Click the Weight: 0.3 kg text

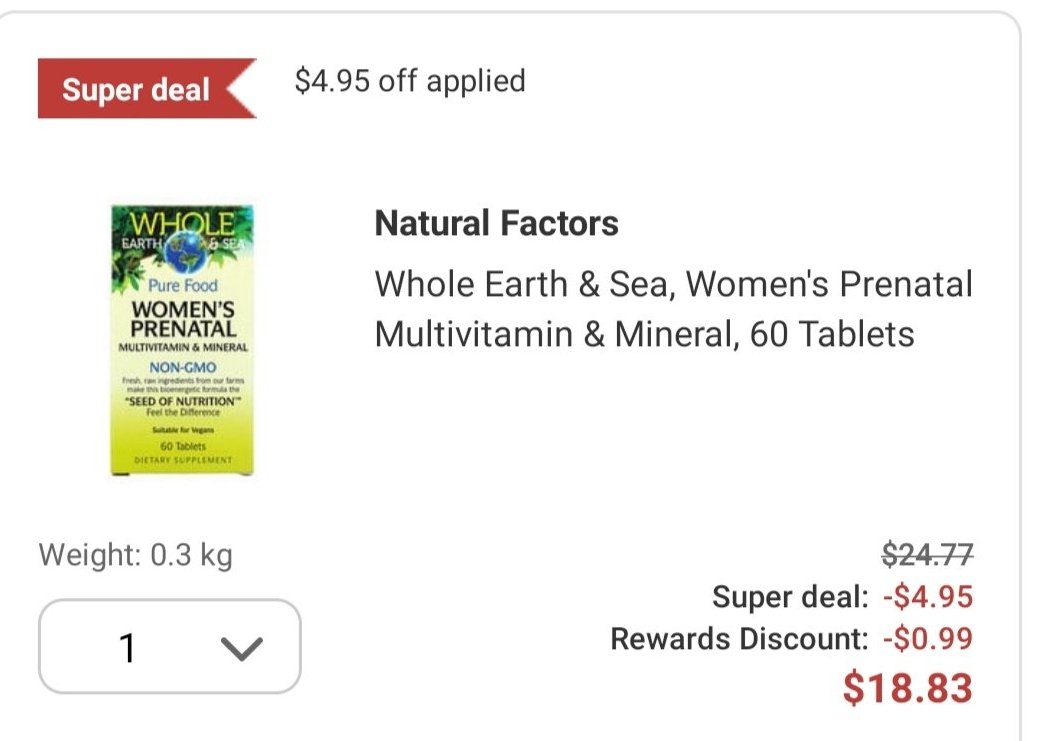136,555
